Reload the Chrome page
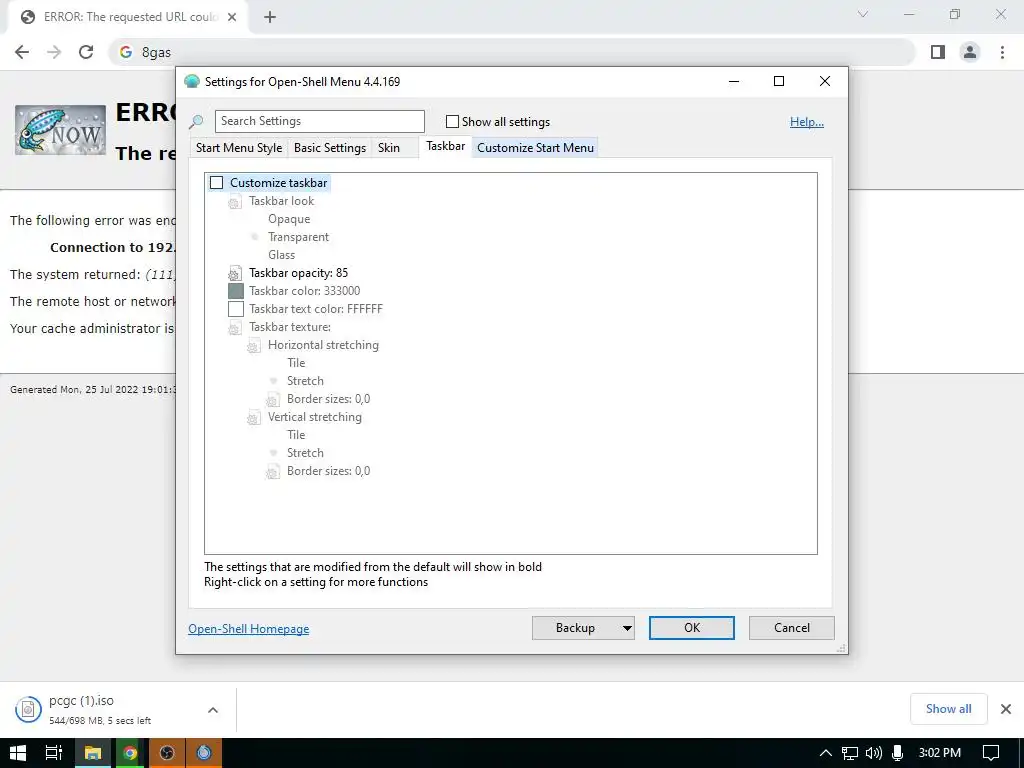The image size is (1024, 768). [x=86, y=52]
